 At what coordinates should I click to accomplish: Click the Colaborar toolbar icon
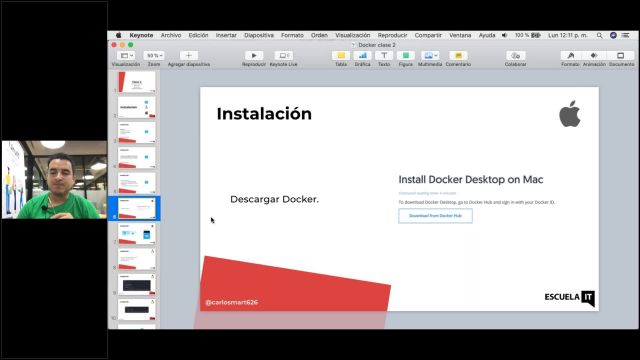516,56
